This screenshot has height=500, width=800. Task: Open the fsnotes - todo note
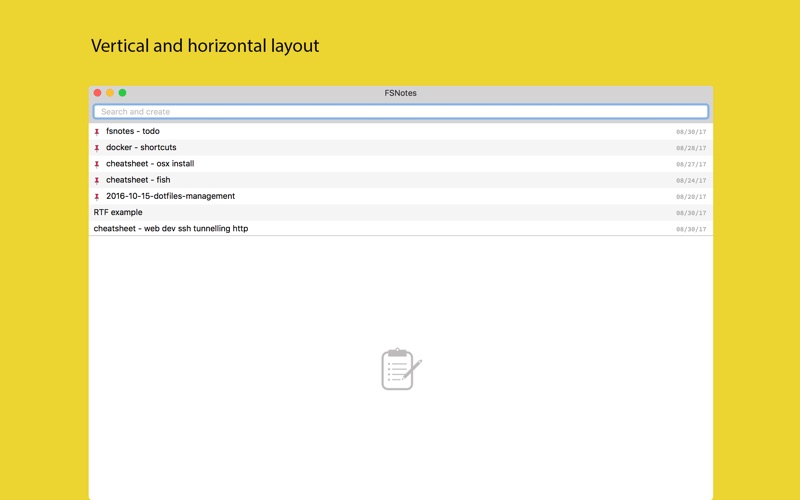pos(401,131)
